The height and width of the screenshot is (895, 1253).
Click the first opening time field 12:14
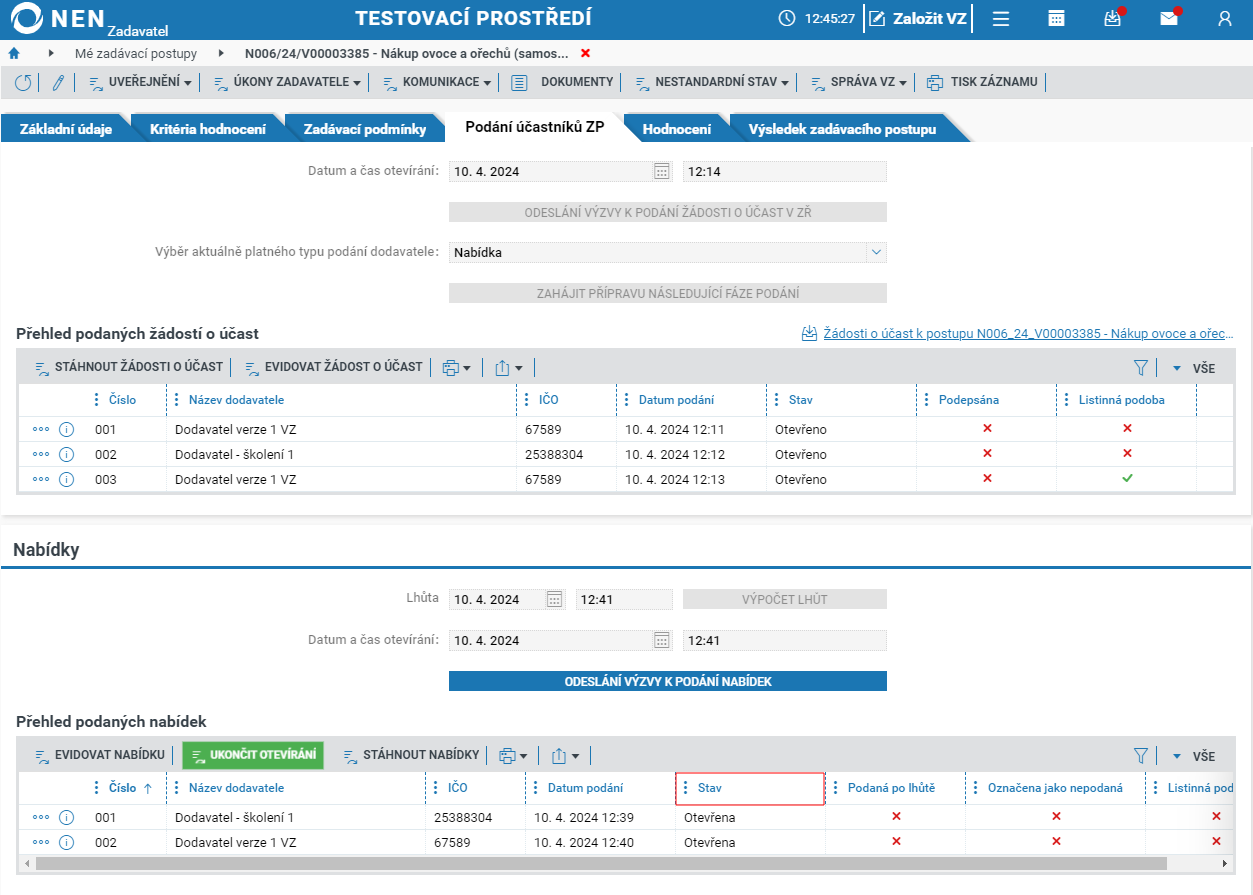coord(785,171)
